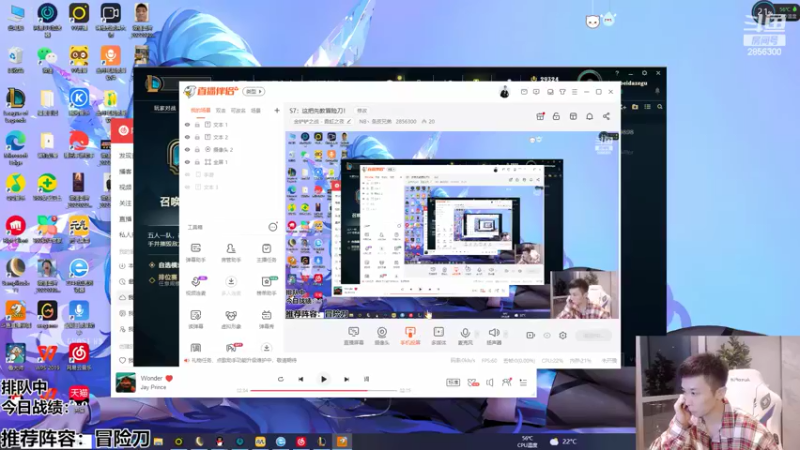The image size is (800, 450).
Task: Edit the stream category with the pencil icon
Action: 349,121
